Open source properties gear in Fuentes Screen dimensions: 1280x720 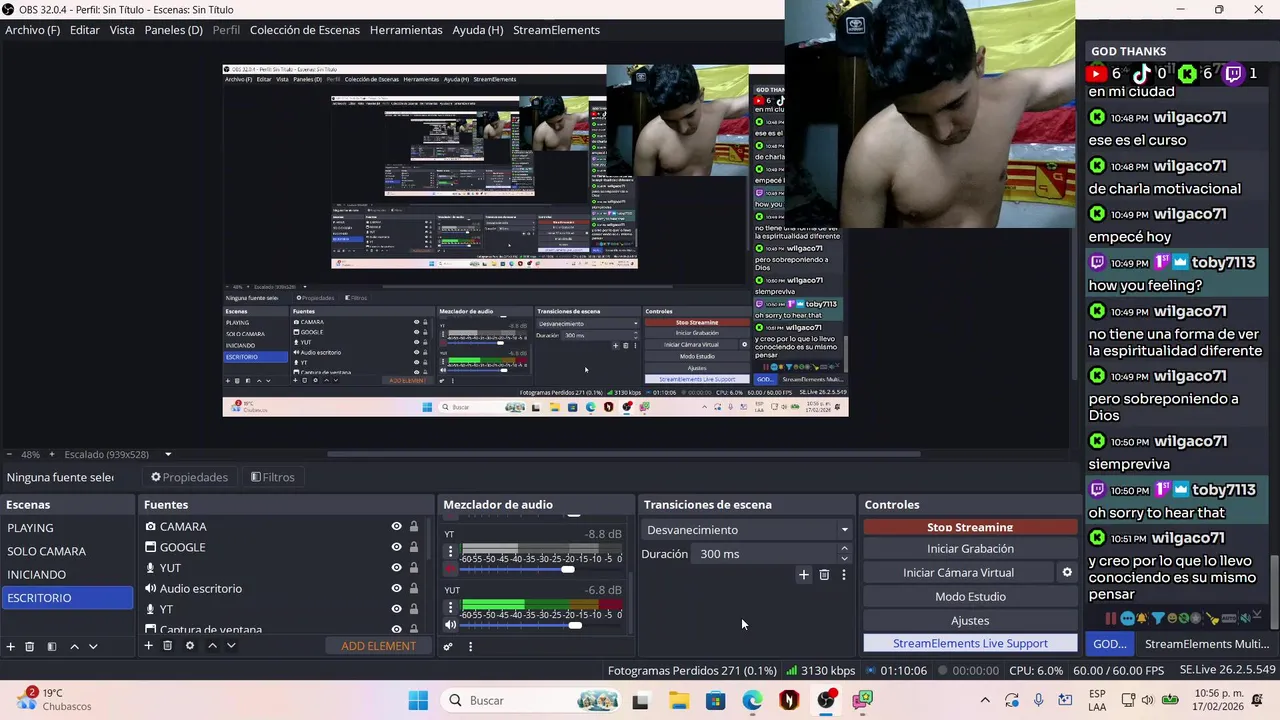(x=190, y=646)
